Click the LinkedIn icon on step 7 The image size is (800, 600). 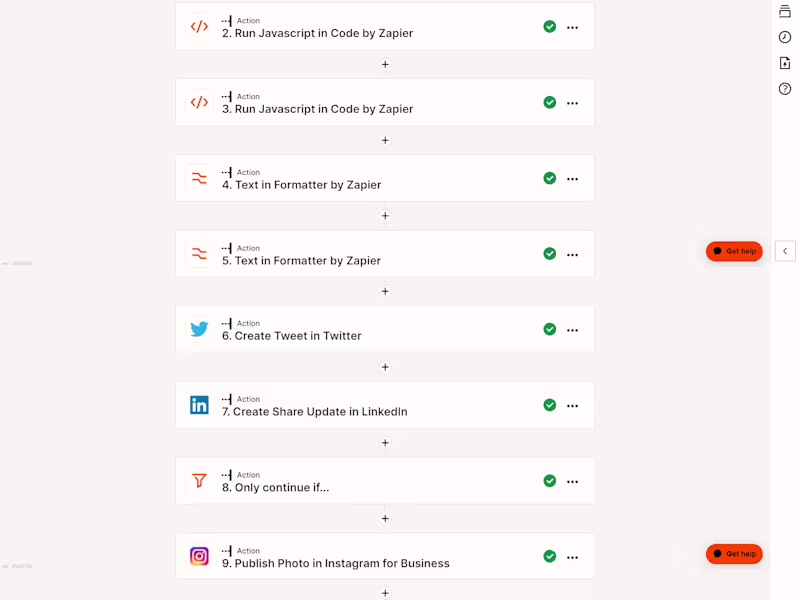point(199,405)
